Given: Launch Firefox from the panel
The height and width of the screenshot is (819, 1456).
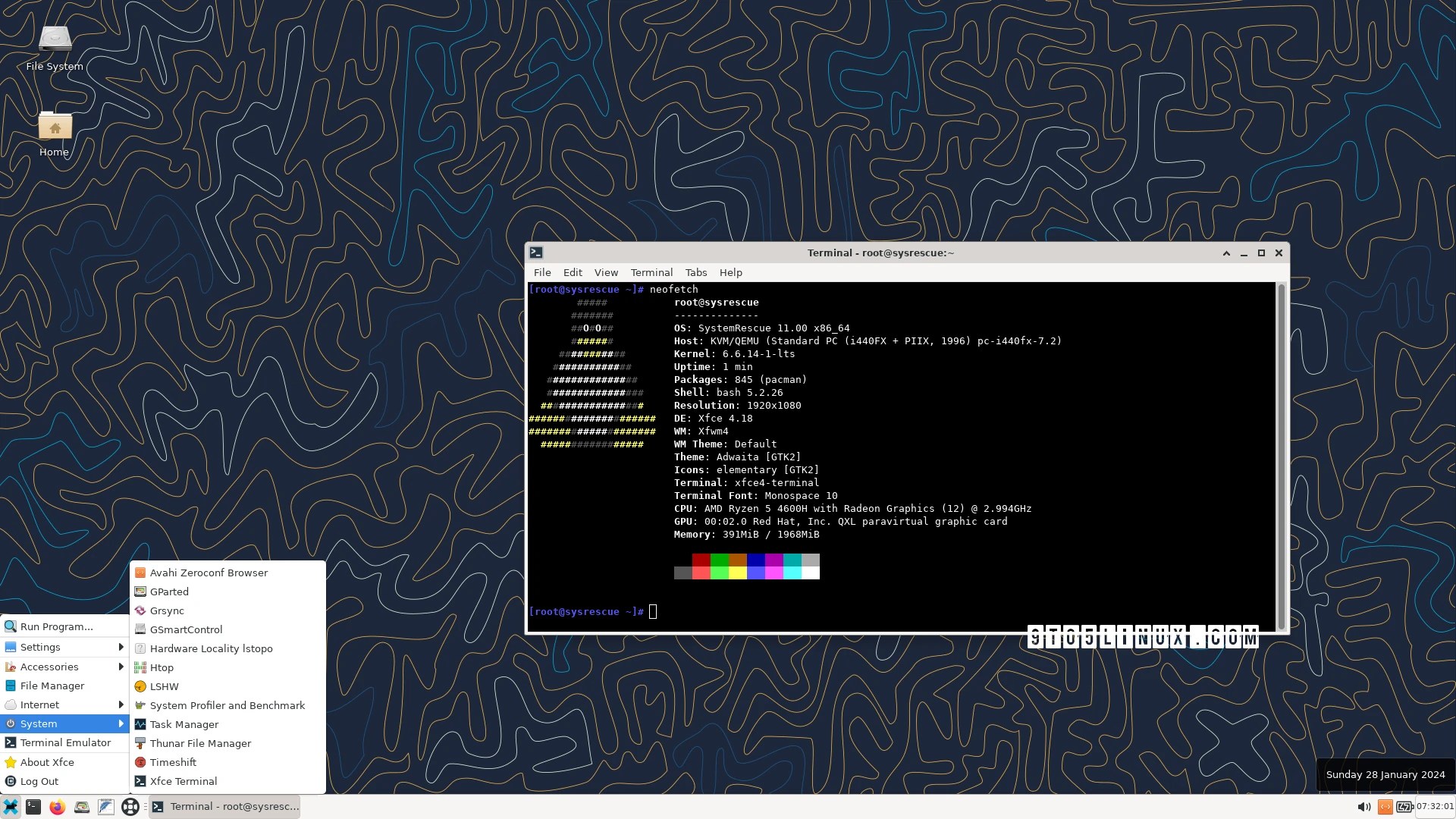Looking at the screenshot, I should [57, 807].
